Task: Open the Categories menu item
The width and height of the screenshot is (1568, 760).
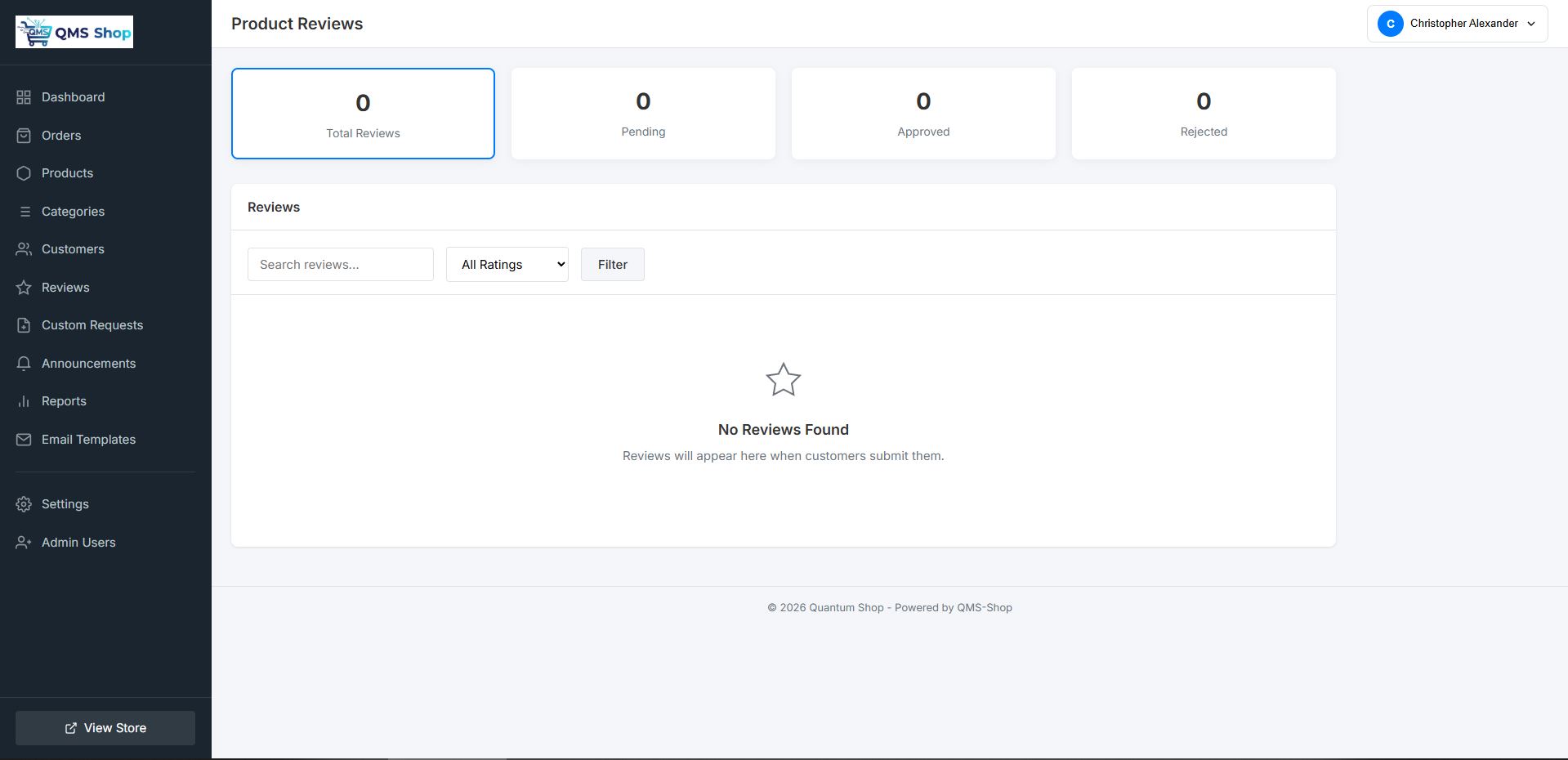Action: [x=73, y=212]
